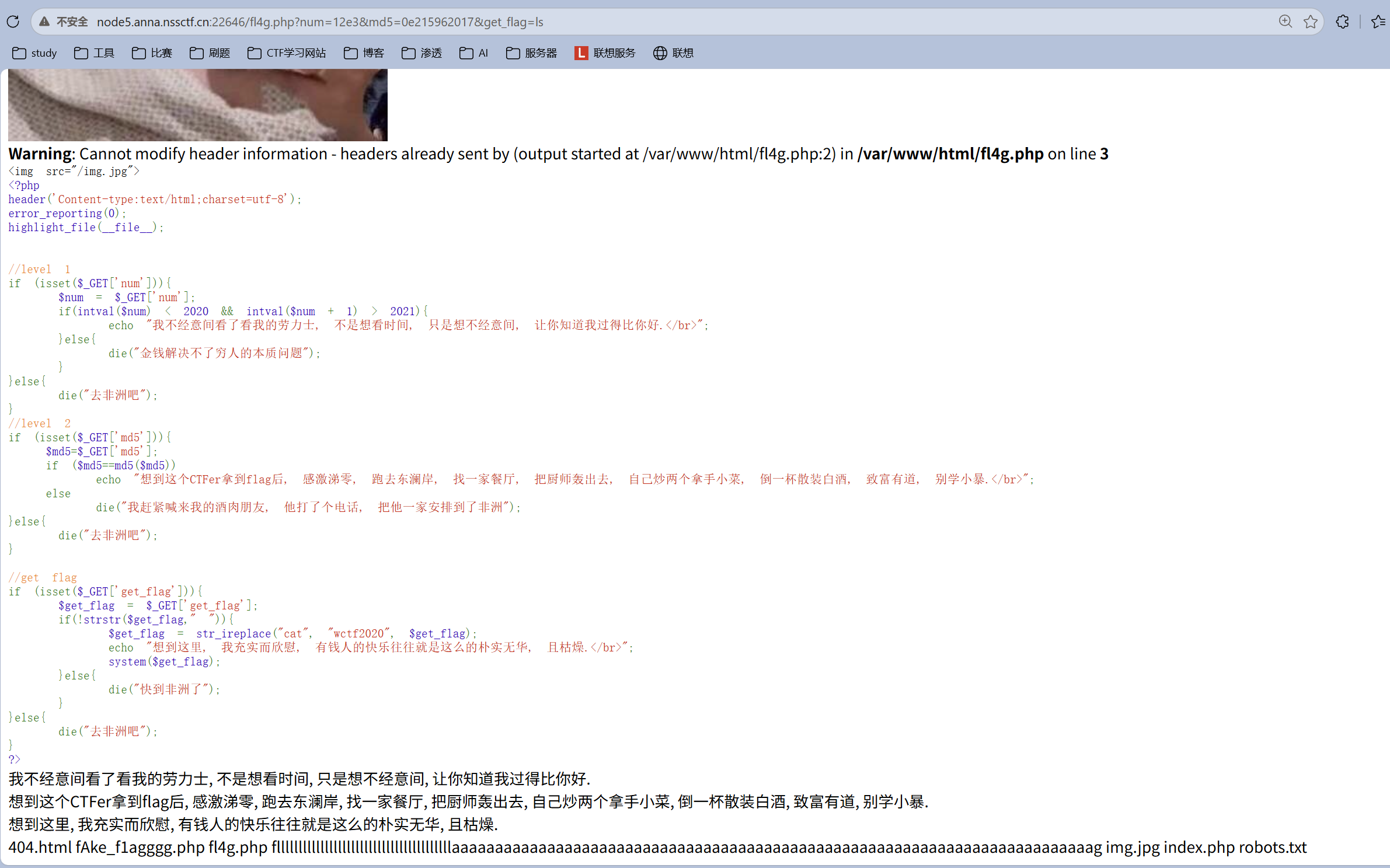Bookmark this page with the star icon
1390x868 pixels.
click(x=1311, y=22)
